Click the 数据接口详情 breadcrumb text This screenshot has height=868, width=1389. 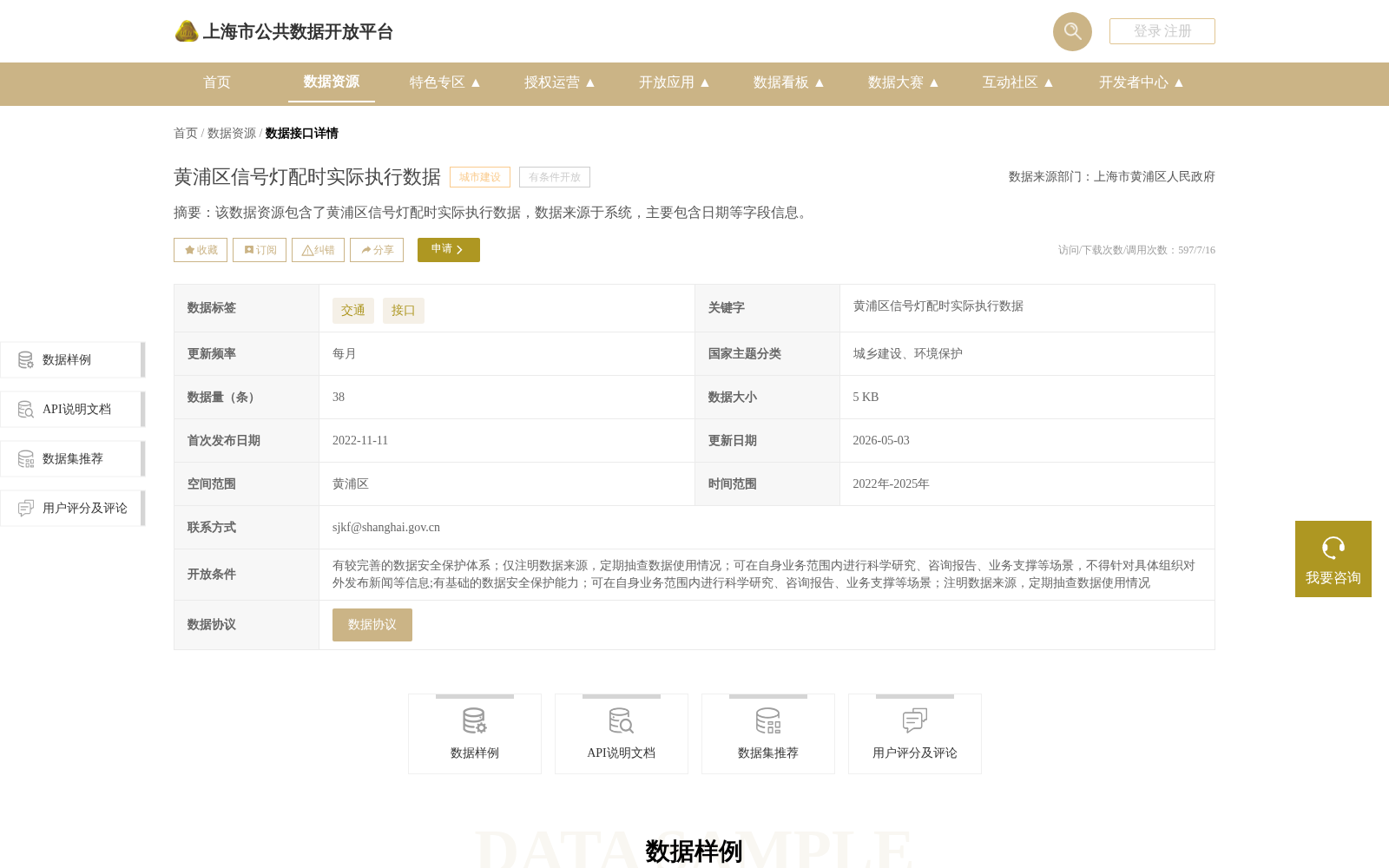(302, 133)
